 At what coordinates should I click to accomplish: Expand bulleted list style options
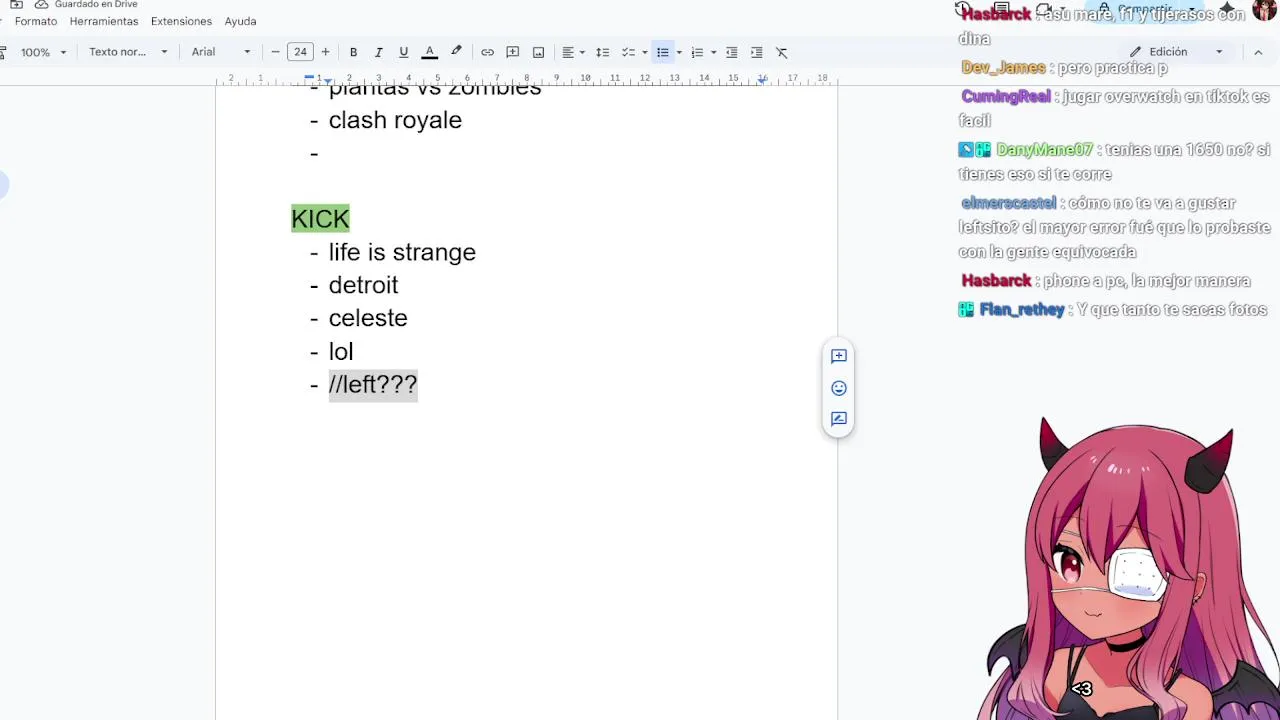679,52
